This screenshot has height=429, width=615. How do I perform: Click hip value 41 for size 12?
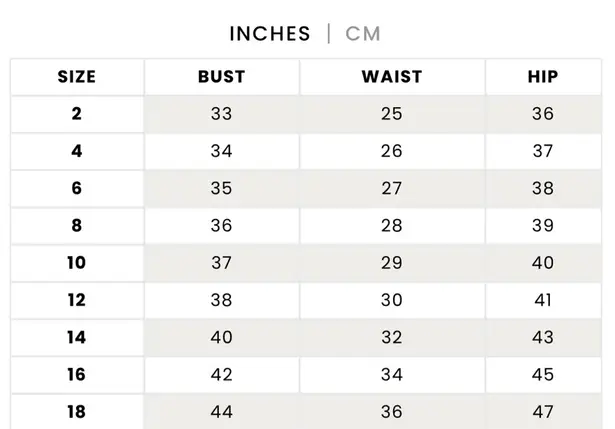pyautogui.click(x=542, y=300)
